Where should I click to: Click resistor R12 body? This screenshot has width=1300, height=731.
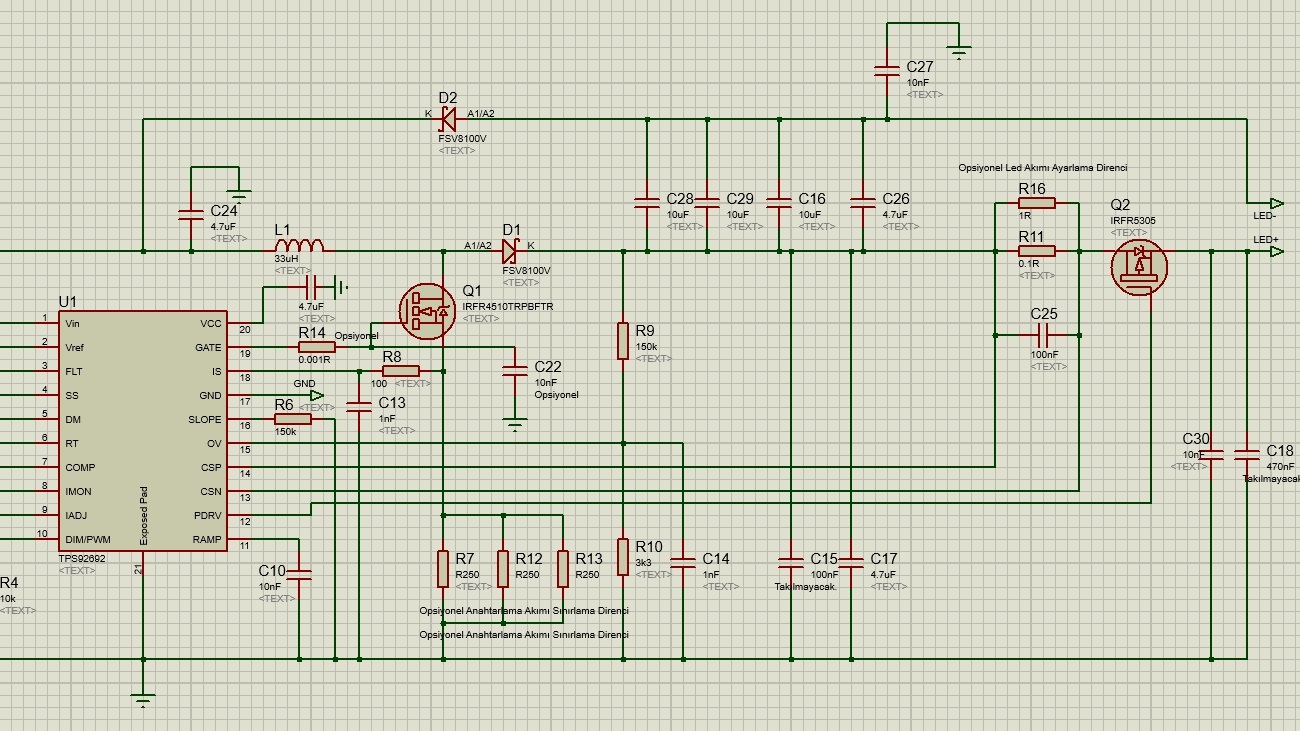503,569
